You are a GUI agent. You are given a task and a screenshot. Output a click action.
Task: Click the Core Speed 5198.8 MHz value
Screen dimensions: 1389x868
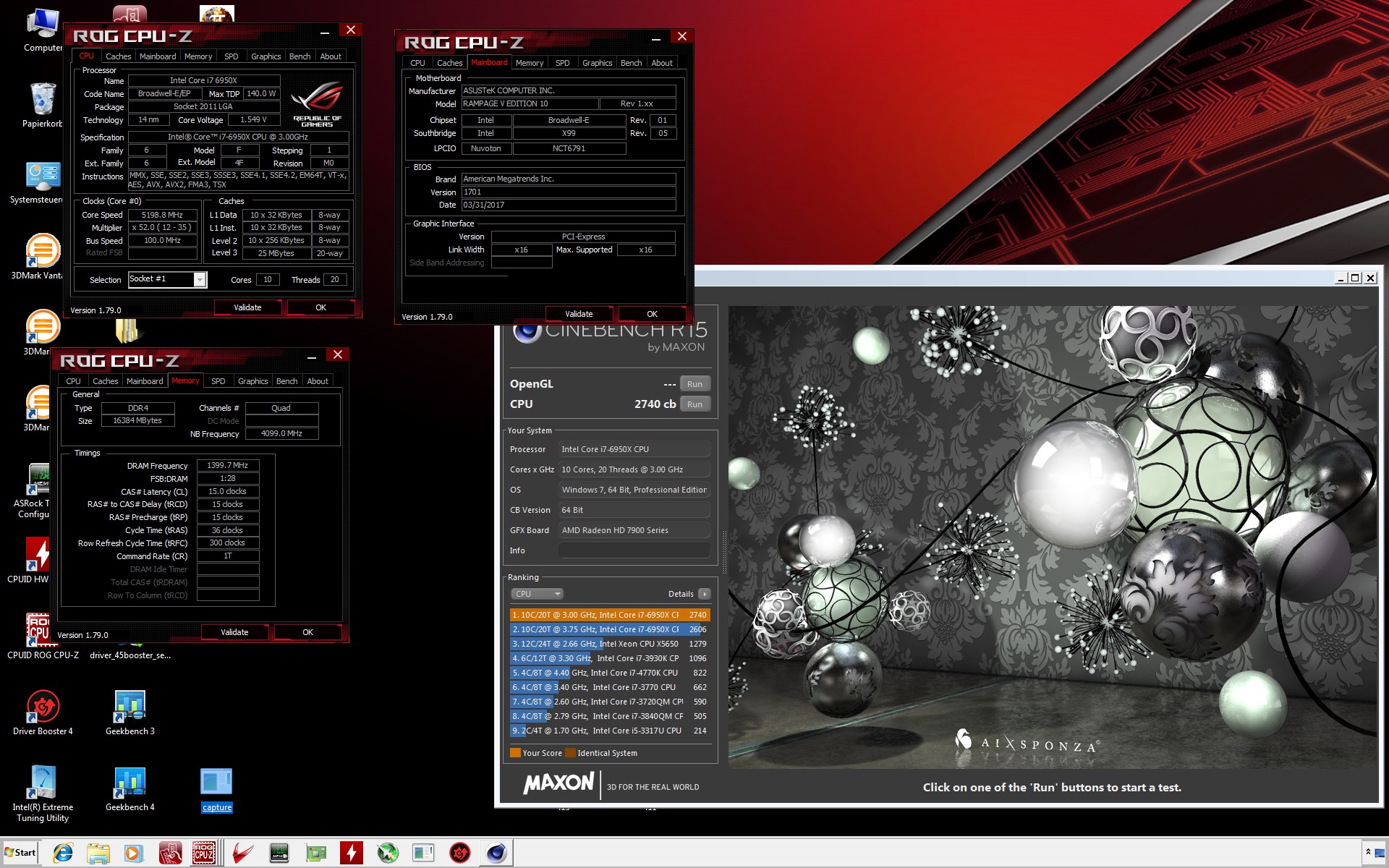(163, 215)
